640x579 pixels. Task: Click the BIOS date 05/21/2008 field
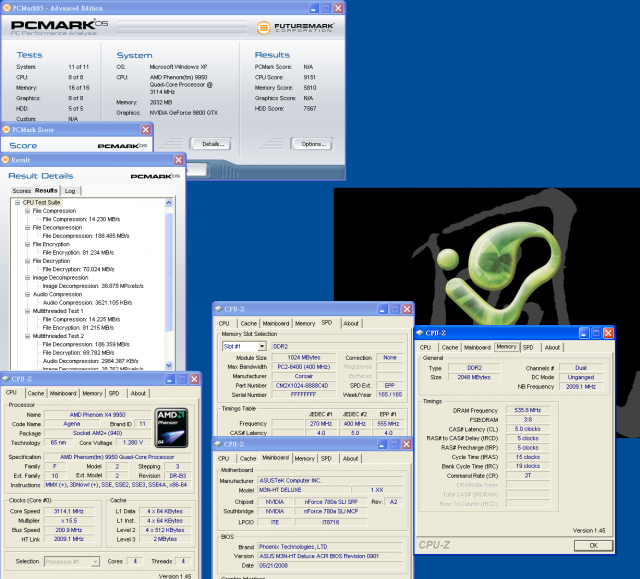(330, 566)
